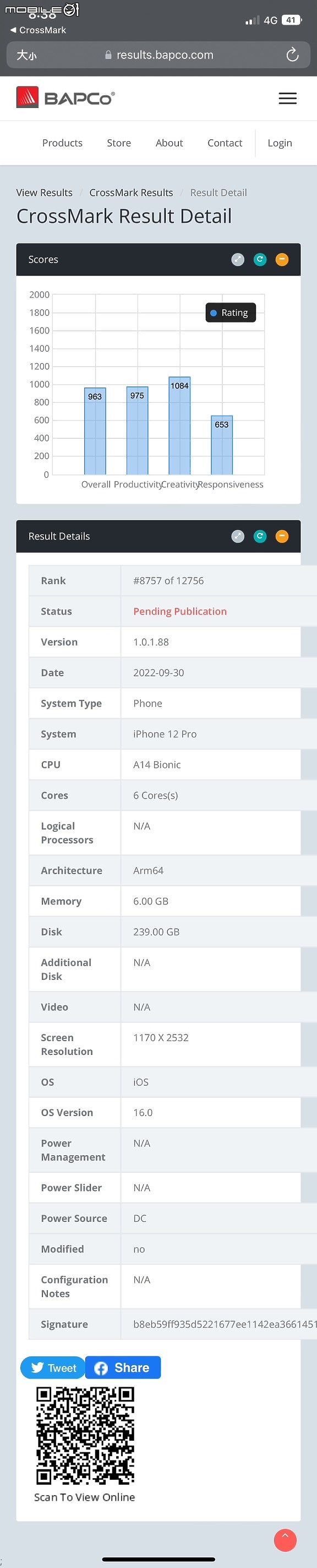Open the View Results breadcrumb

click(45, 192)
